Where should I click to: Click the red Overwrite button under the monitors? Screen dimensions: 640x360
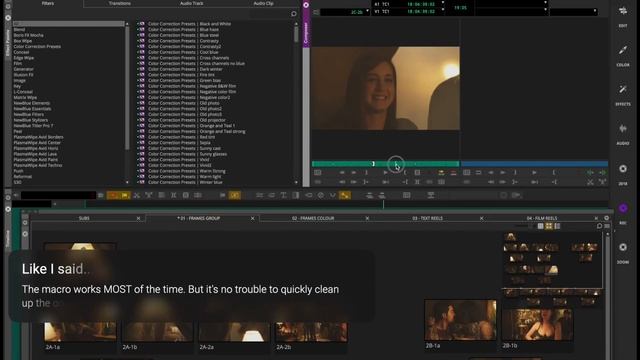click(453, 173)
